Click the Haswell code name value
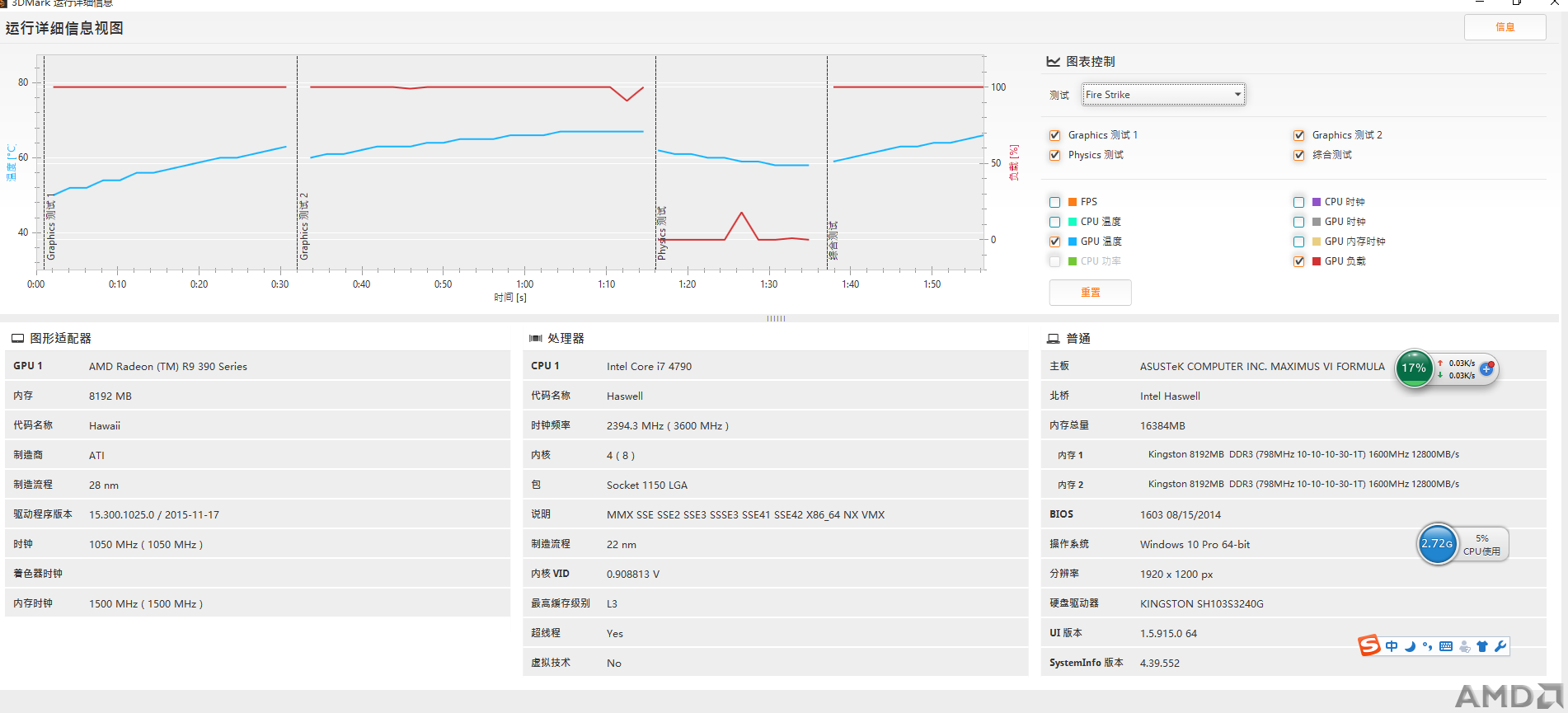 tap(625, 396)
